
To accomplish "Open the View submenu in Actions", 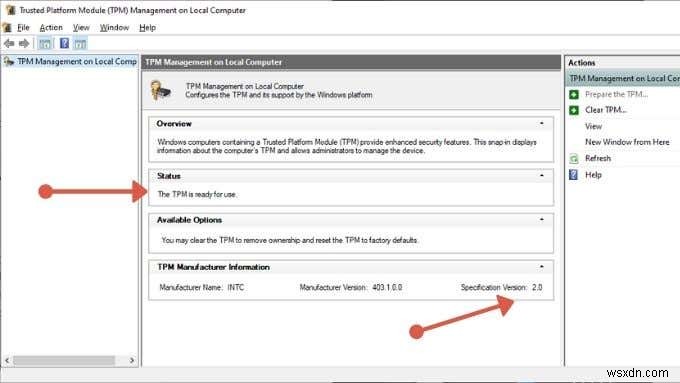I will click(593, 126).
